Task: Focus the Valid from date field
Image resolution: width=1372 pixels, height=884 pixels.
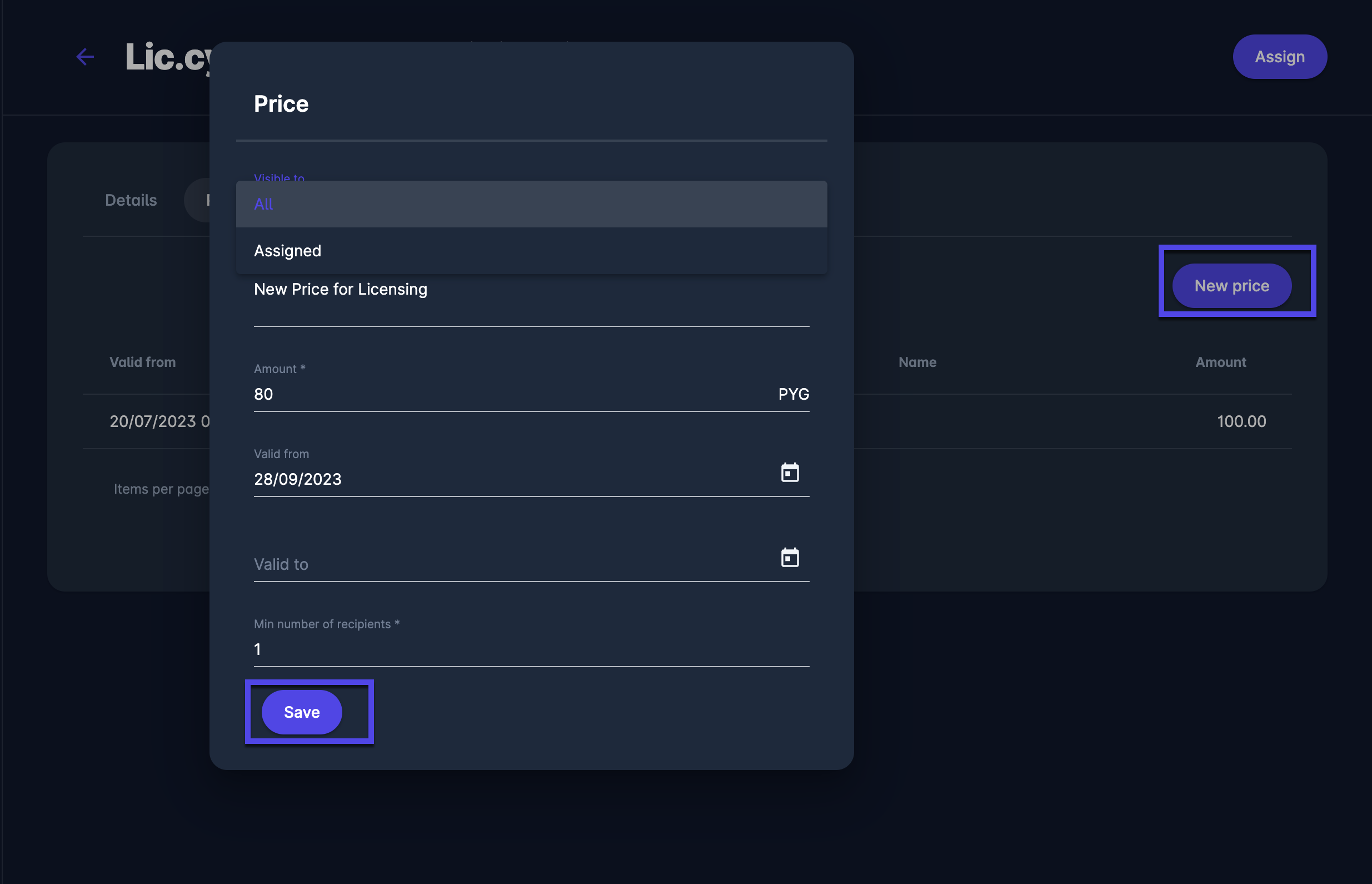Action: tap(511, 479)
